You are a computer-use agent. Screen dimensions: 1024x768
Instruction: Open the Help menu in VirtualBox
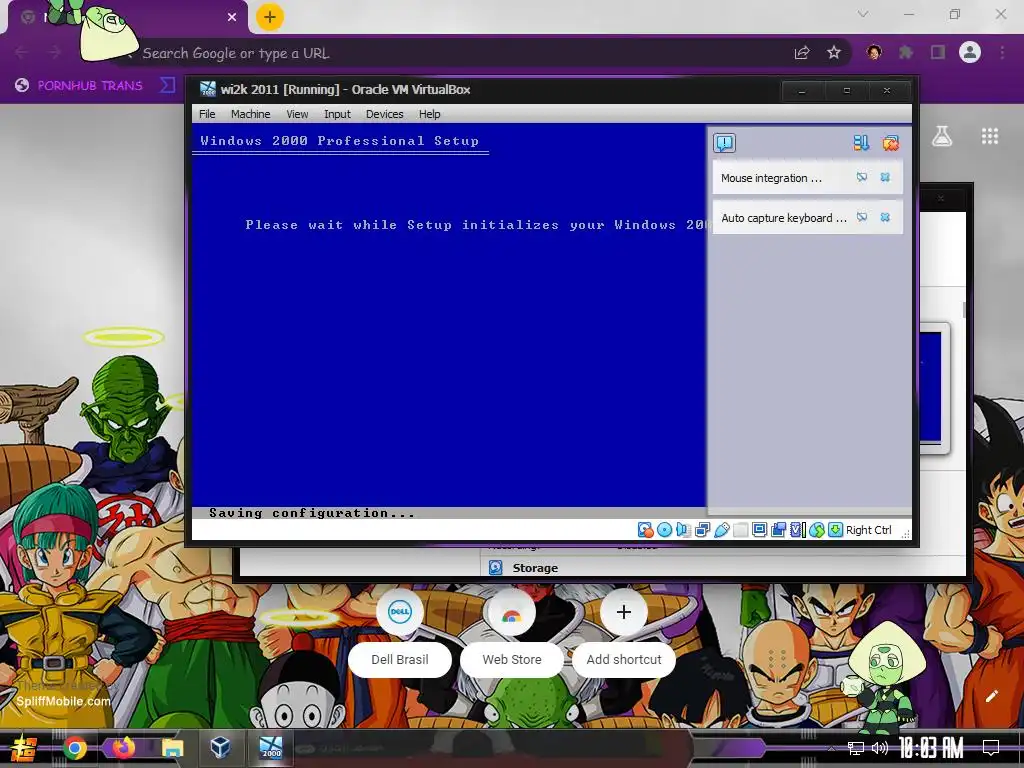pos(429,114)
